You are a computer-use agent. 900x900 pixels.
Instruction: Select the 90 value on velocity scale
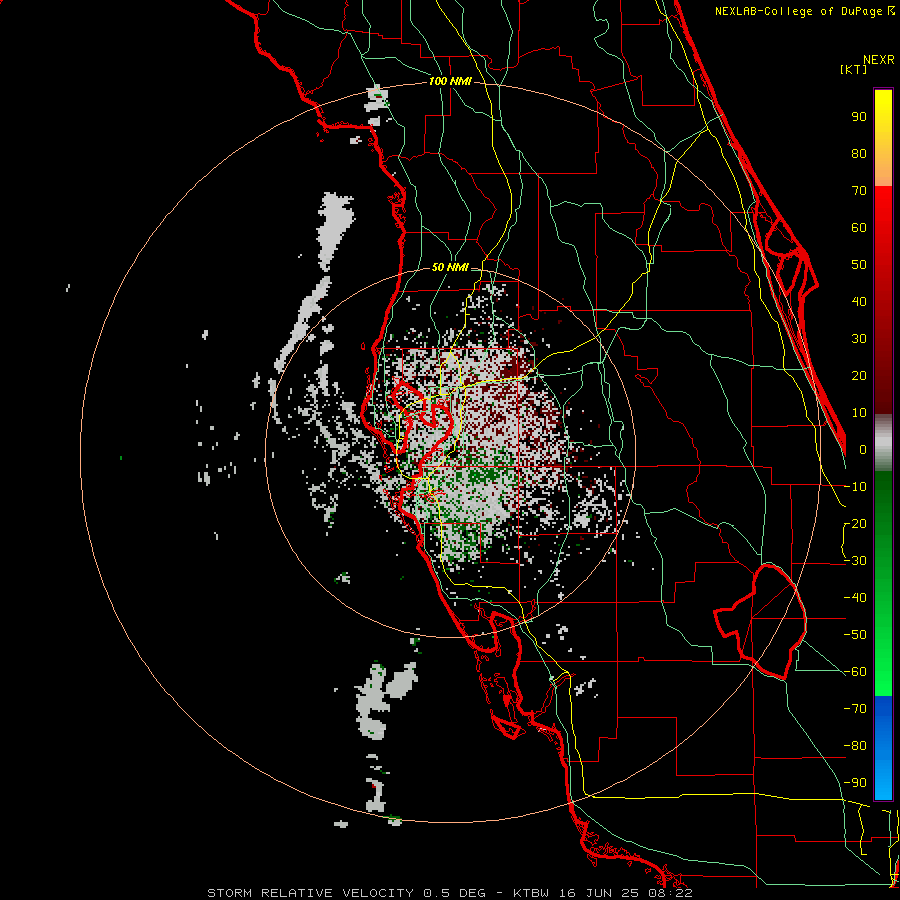859,117
